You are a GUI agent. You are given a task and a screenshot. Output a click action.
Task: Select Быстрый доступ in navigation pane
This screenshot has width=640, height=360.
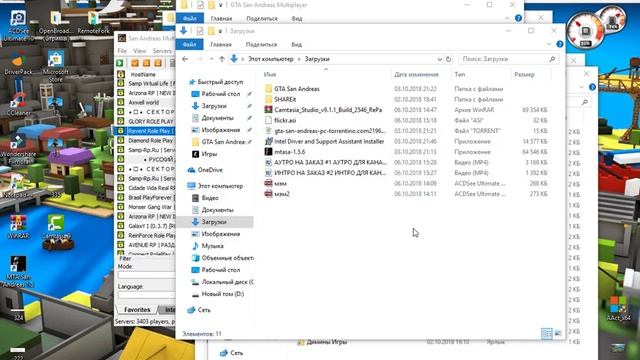220,82
